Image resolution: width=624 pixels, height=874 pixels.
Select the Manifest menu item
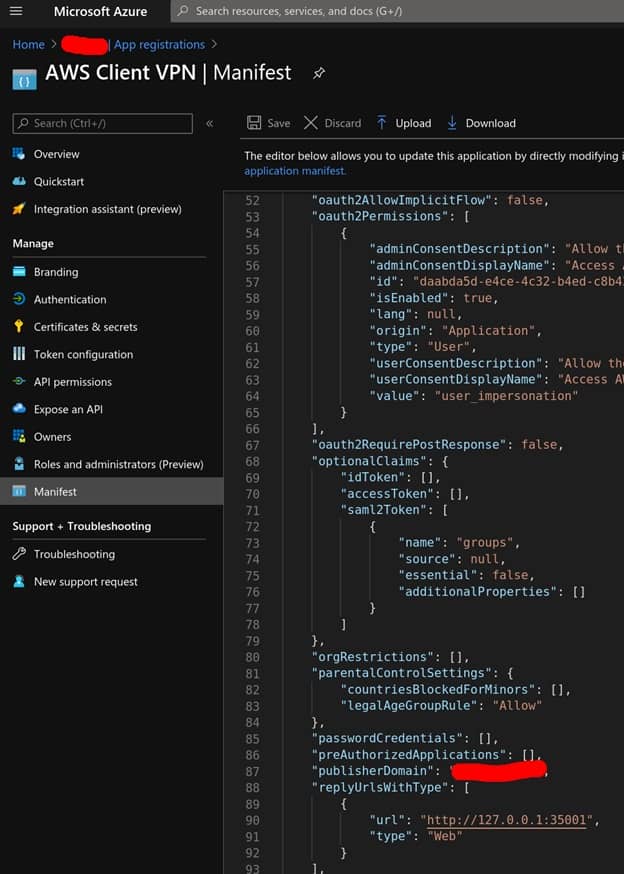(x=112, y=492)
